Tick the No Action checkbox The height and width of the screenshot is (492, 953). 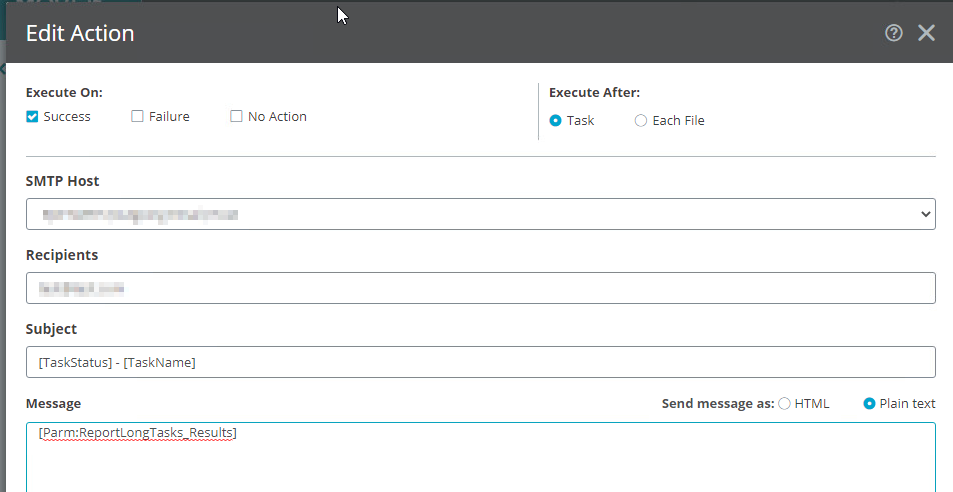click(x=237, y=117)
